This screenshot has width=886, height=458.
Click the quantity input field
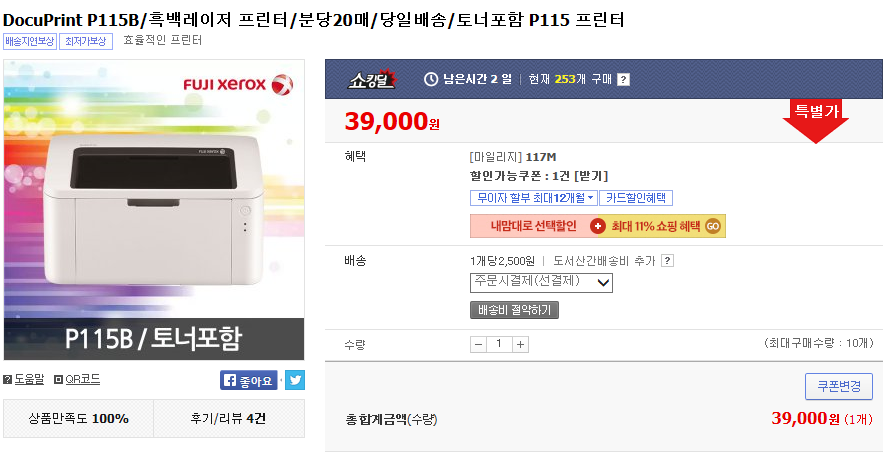pyautogui.click(x=499, y=344)
